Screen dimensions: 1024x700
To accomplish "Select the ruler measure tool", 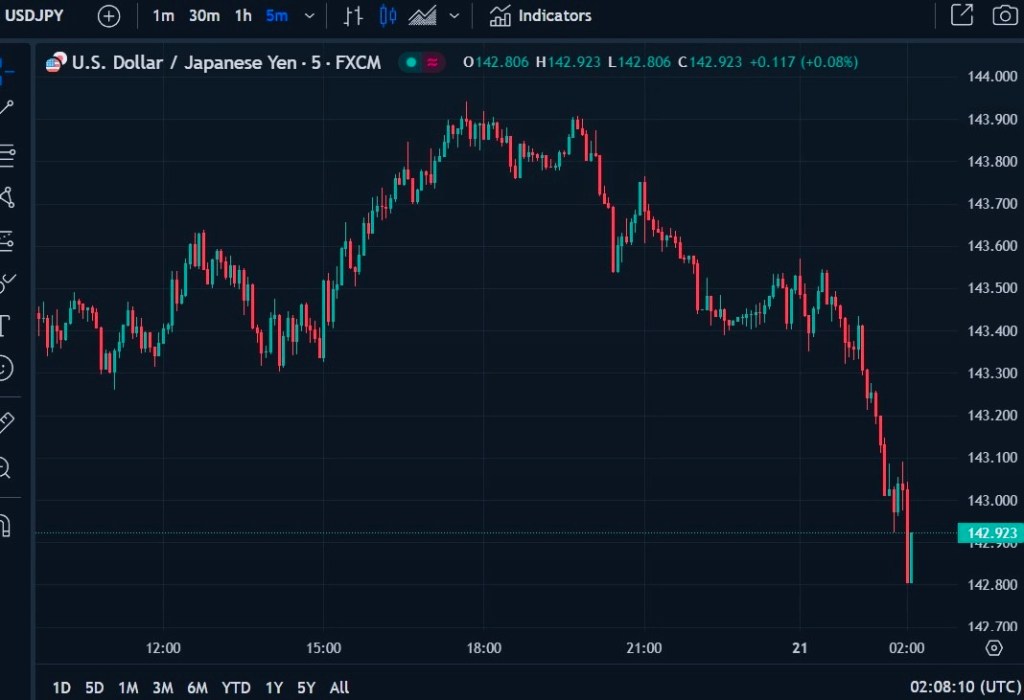I will coord(5,423).
